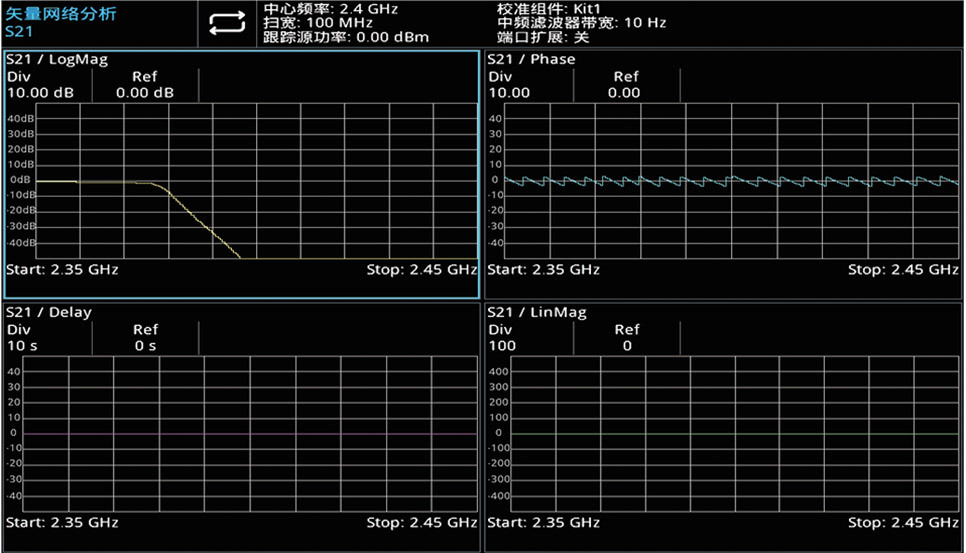Edit the Delay Ref 0 s field
Image resolution: width=966 pixels, height=553 pixels.
coord(145,338)
